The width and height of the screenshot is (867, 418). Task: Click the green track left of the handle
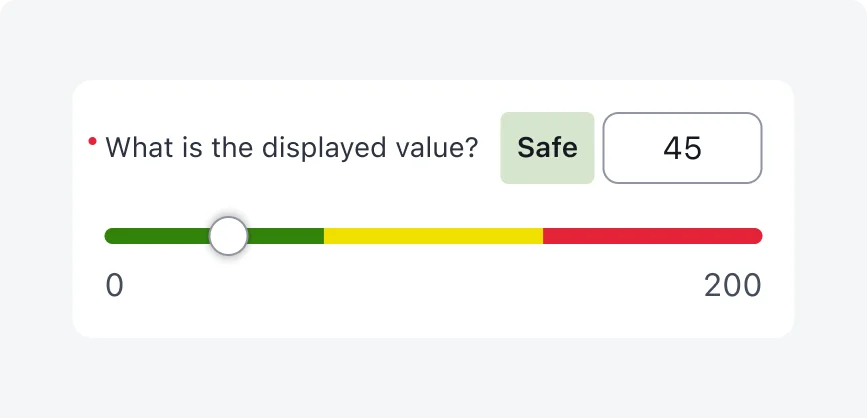pos(158,236)
